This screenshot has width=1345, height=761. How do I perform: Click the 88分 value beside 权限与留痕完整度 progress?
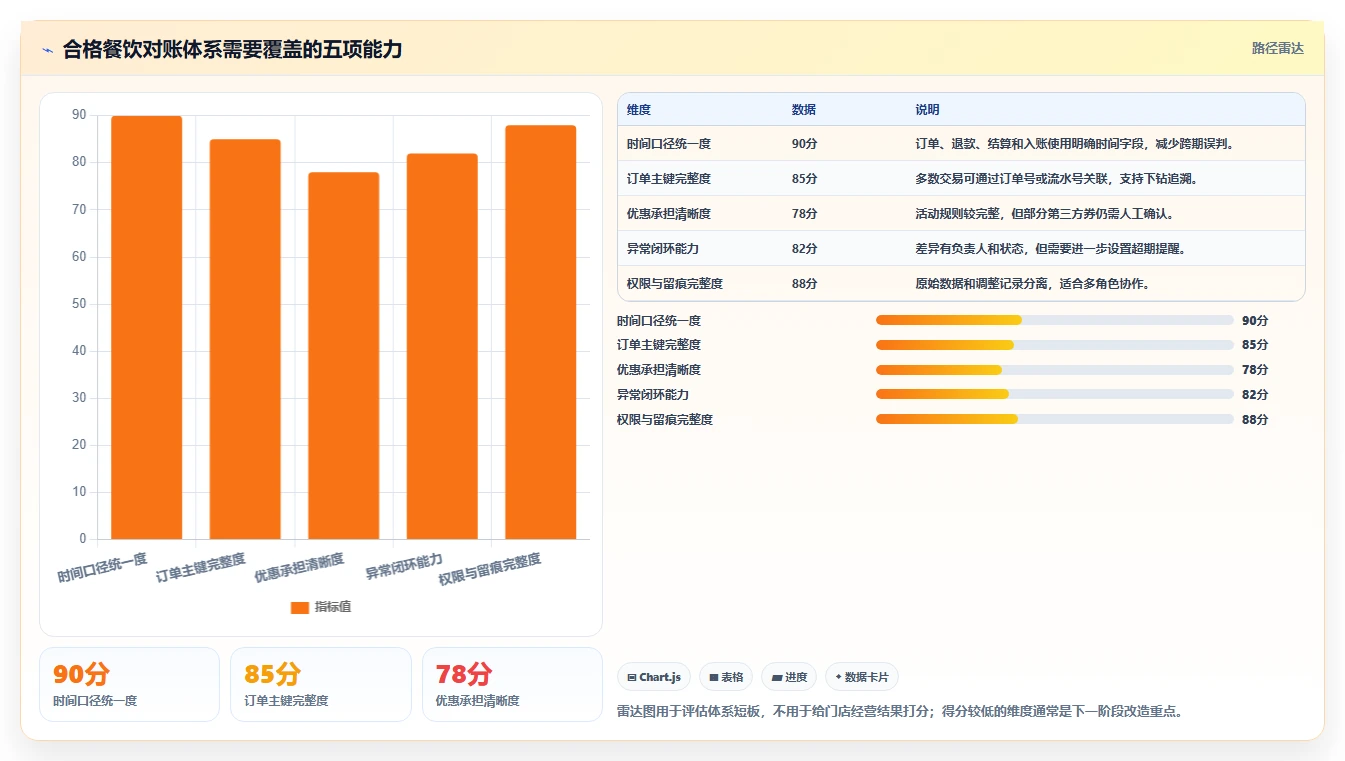coord(1255,420)
